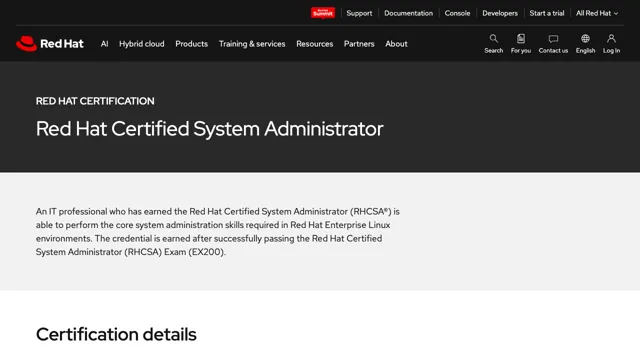Viewport: 640px width, 360px height.
Task: Open the AI menu
Action: 104,44
